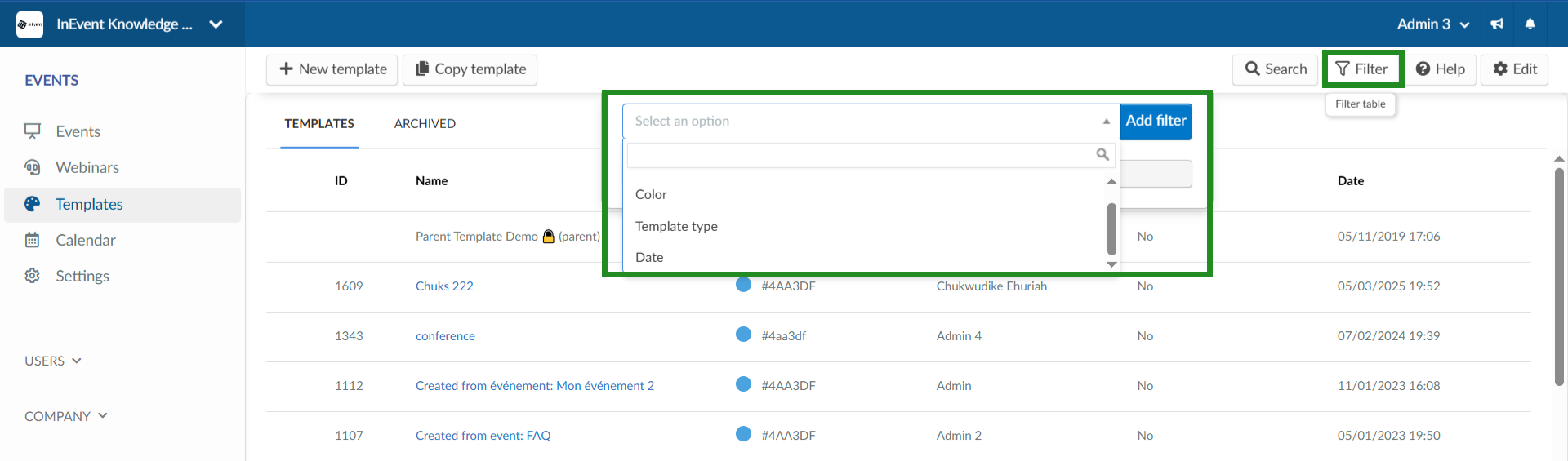Click the Copy template button
The width and height of the screenshot is (1568, 461).
point(470,69)
